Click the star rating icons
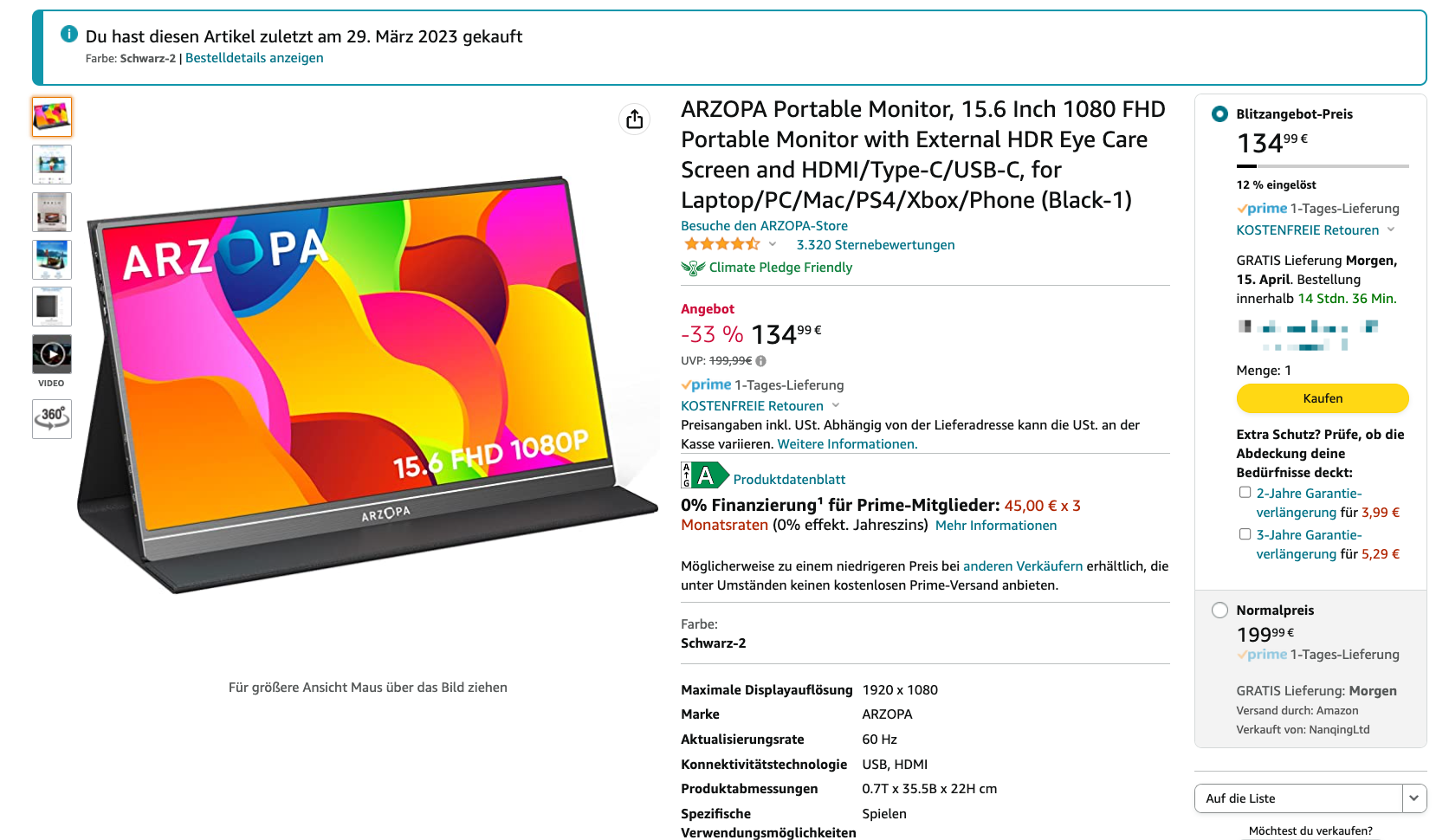This screenshot has height=840, width=1449. [721, 244]
